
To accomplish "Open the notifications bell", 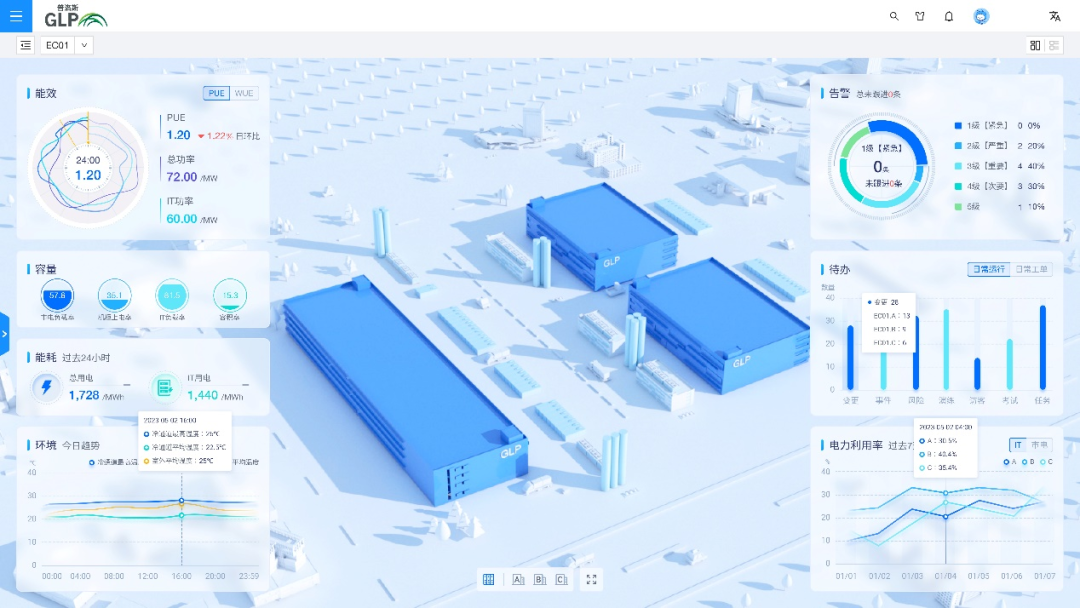I will tap(949, 16).
